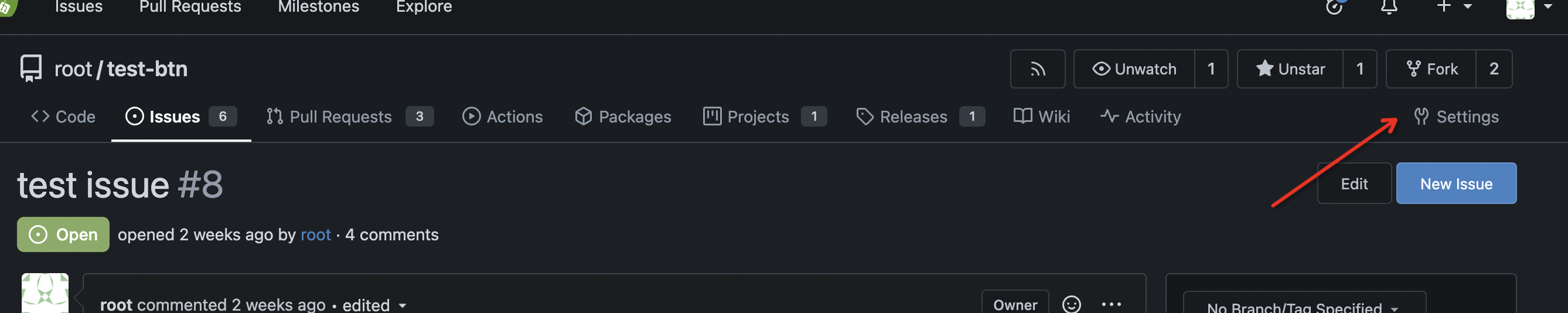This screenshot has width=1568, height=313.
Task: Click the New Issue button
Action: tap(1455, 183)
